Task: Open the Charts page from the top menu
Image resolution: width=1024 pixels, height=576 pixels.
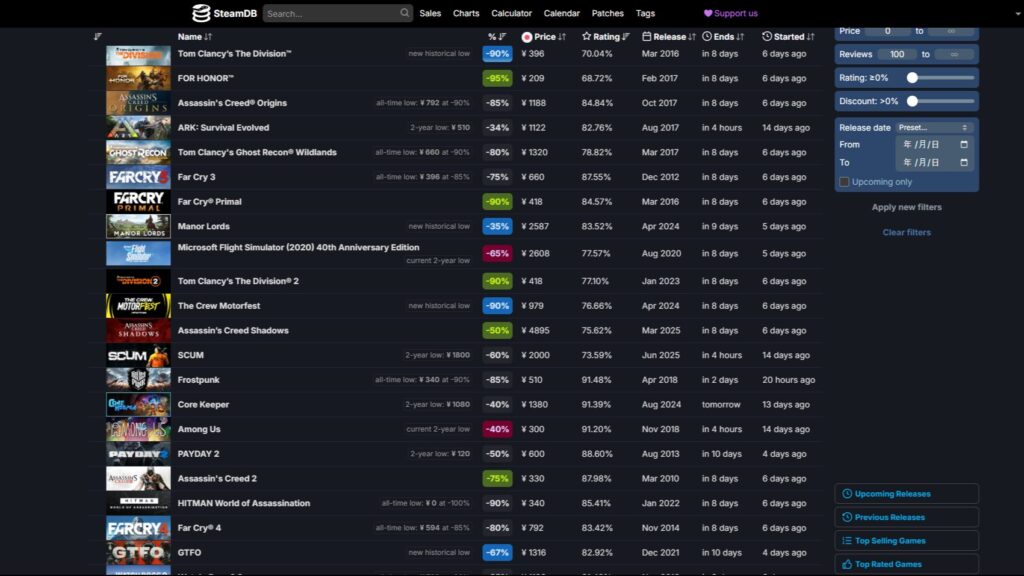Action: (465, 13)
